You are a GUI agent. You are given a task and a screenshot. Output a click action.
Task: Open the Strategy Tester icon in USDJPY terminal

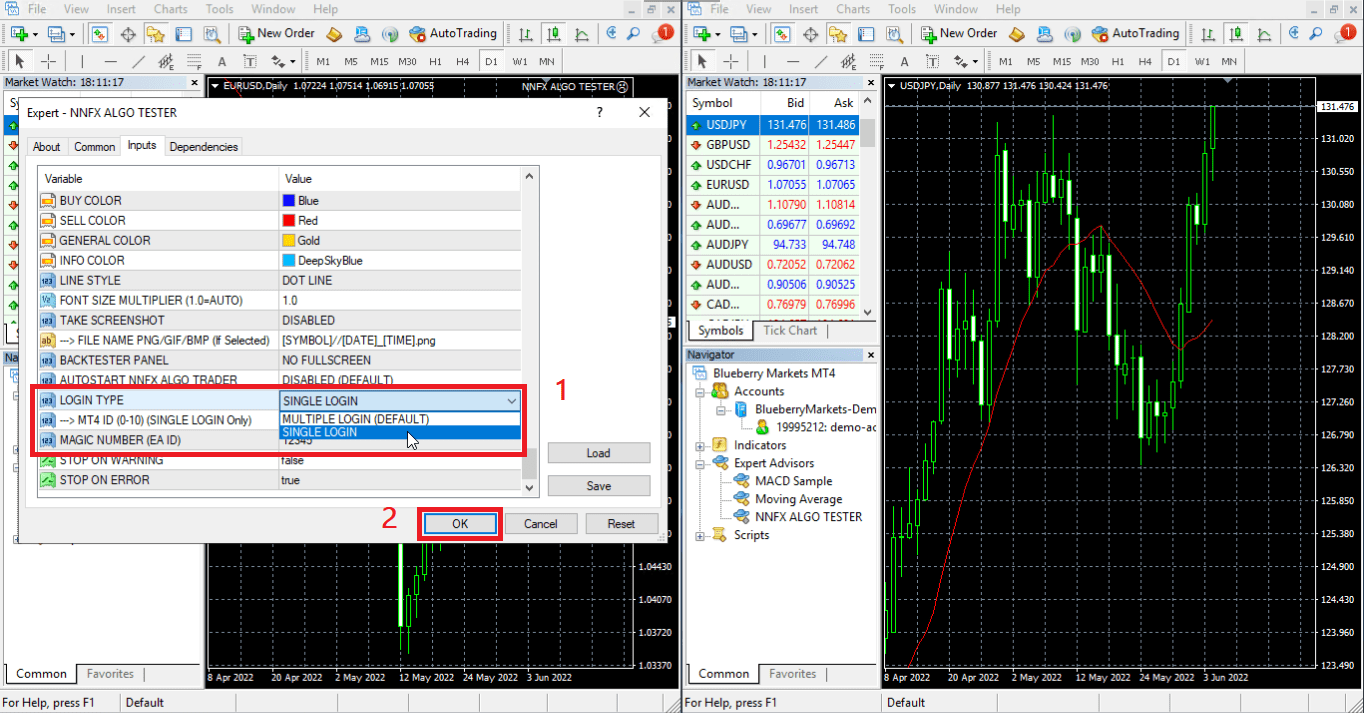pyautogui.click(x=893, y=34)
